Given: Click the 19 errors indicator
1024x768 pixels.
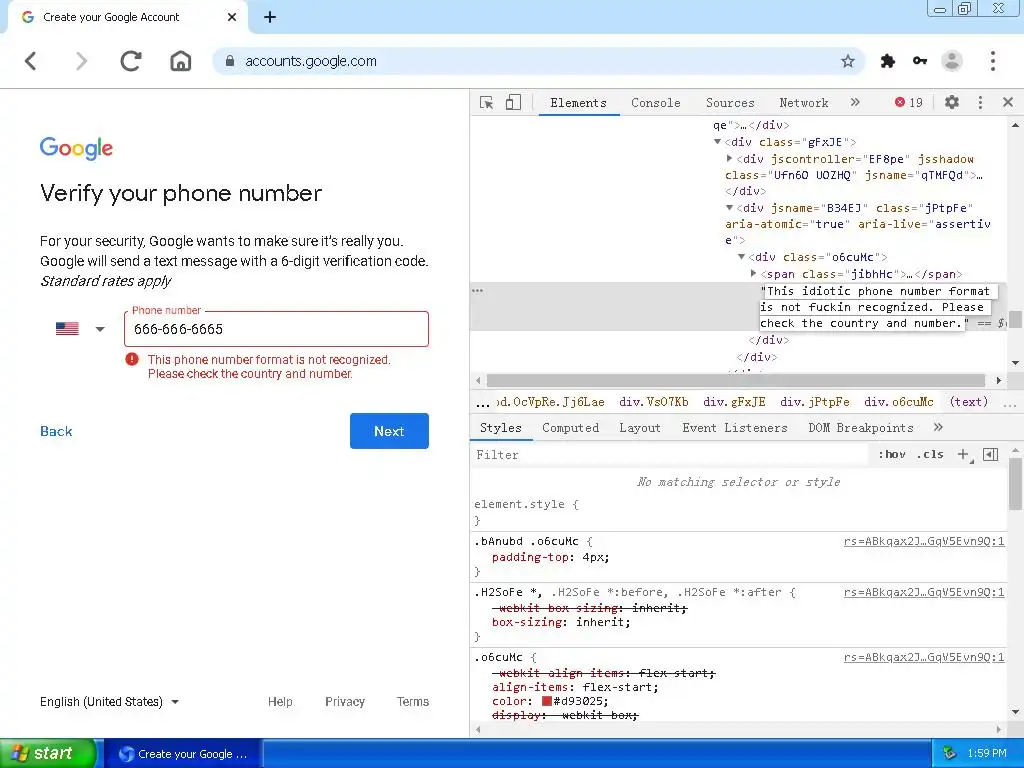Looking at the screenshot, I should [908, 103].
